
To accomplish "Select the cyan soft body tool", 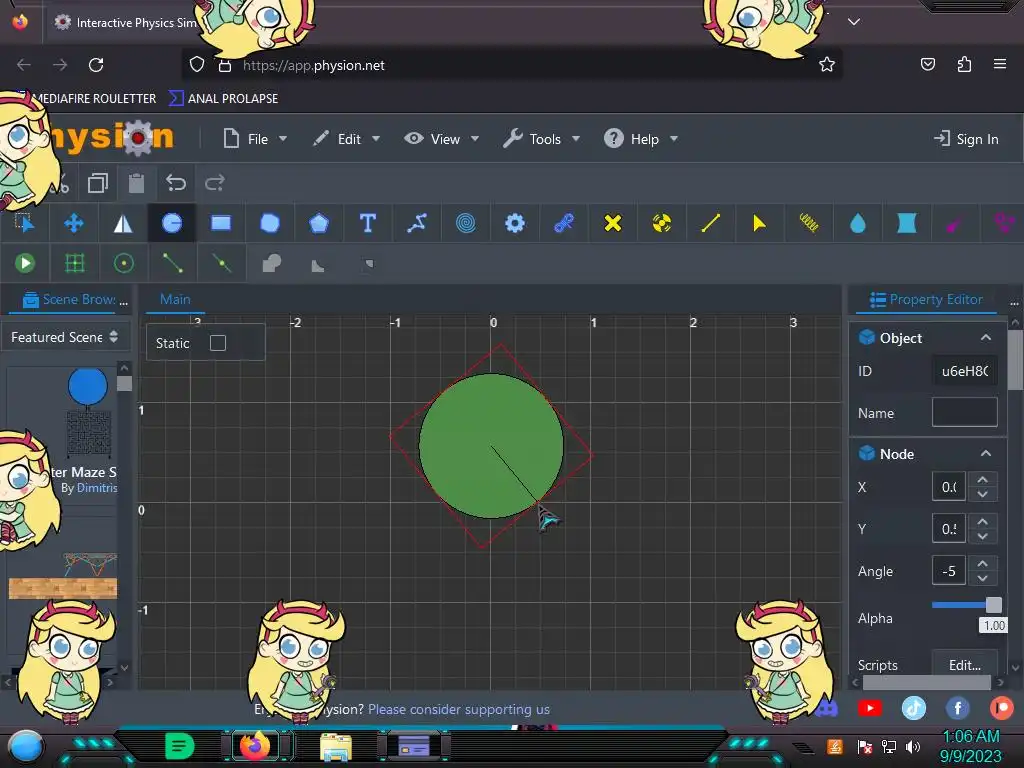I will [x=906, y=223].
